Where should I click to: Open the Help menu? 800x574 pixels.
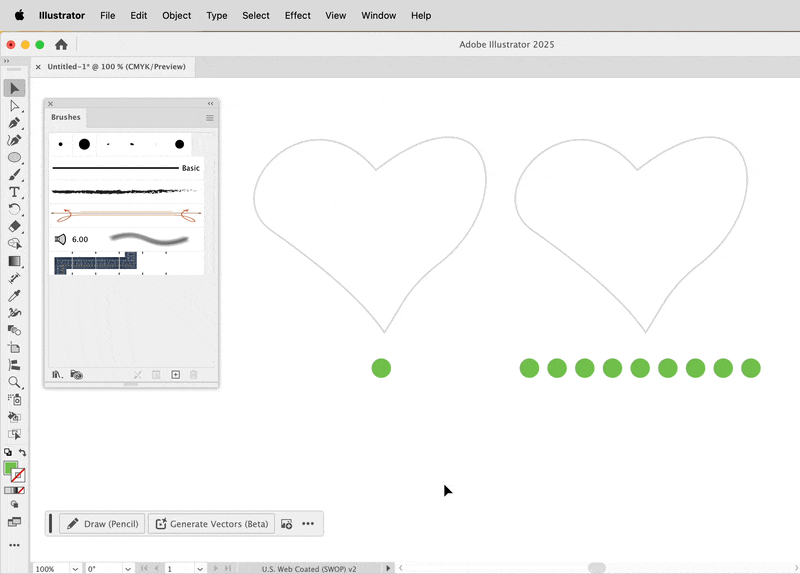[x=421, y=15]
